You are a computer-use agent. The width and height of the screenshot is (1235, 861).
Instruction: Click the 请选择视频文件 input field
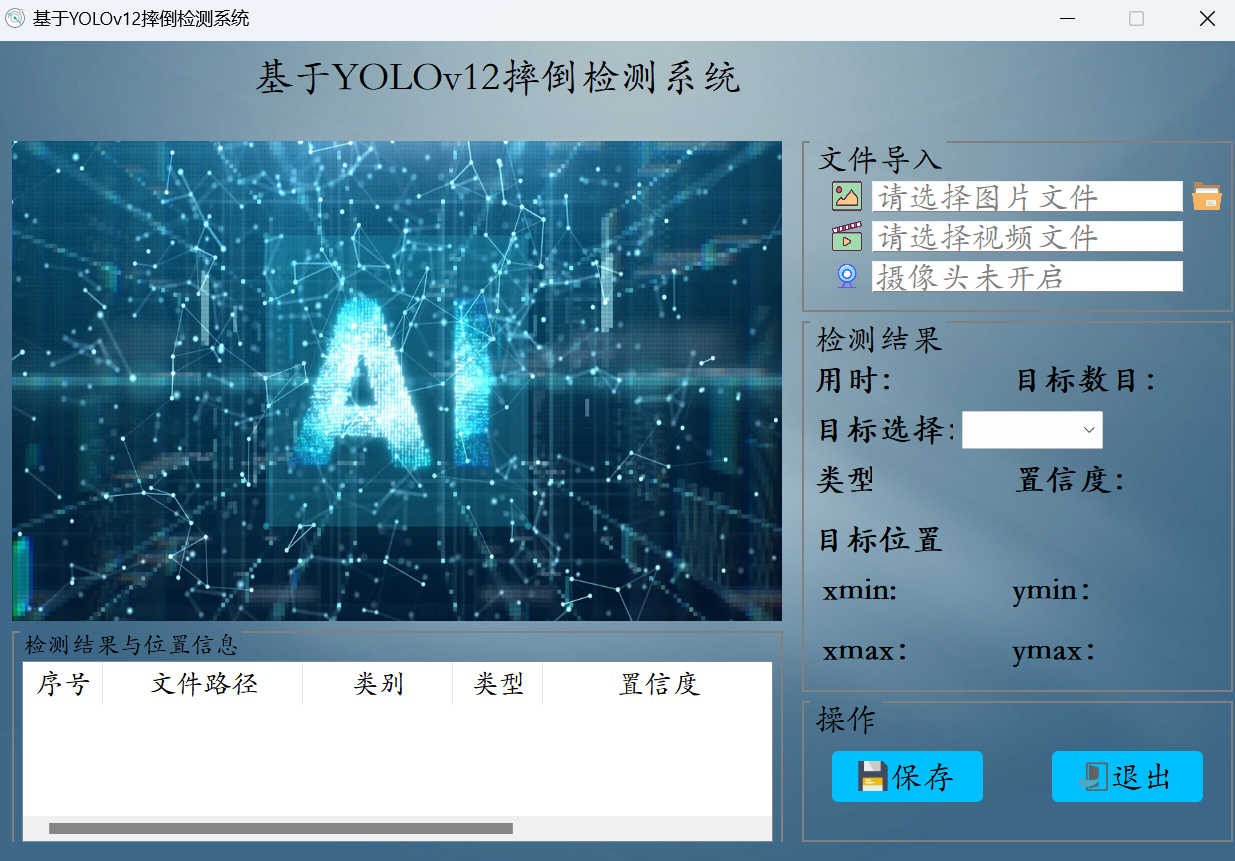click(x=1027, y=237)
